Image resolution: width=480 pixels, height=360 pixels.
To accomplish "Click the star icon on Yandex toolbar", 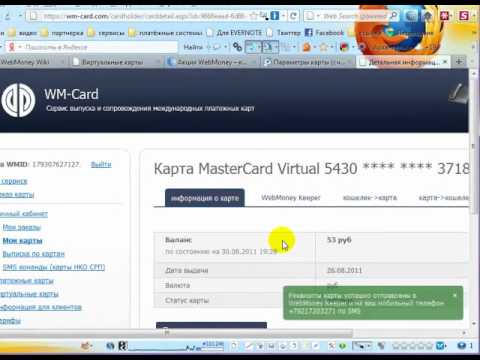I will pyautogui.click(x=323, y=47).
